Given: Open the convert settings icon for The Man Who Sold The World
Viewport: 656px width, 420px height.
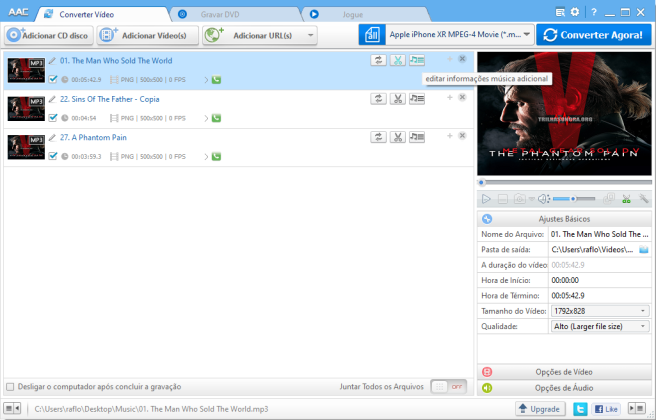Looking at the screenshot, I should coord(378,60).
